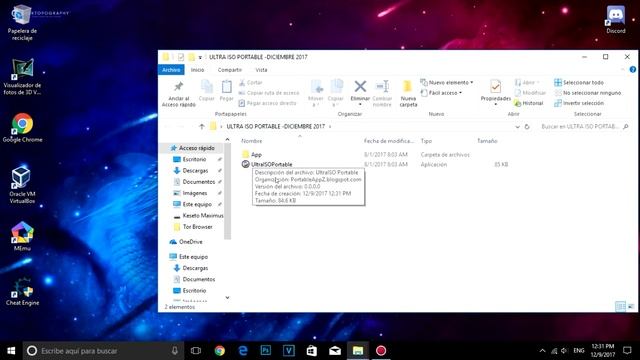
Task: Open the Mail app from taskbar
Action: [335, 351]
